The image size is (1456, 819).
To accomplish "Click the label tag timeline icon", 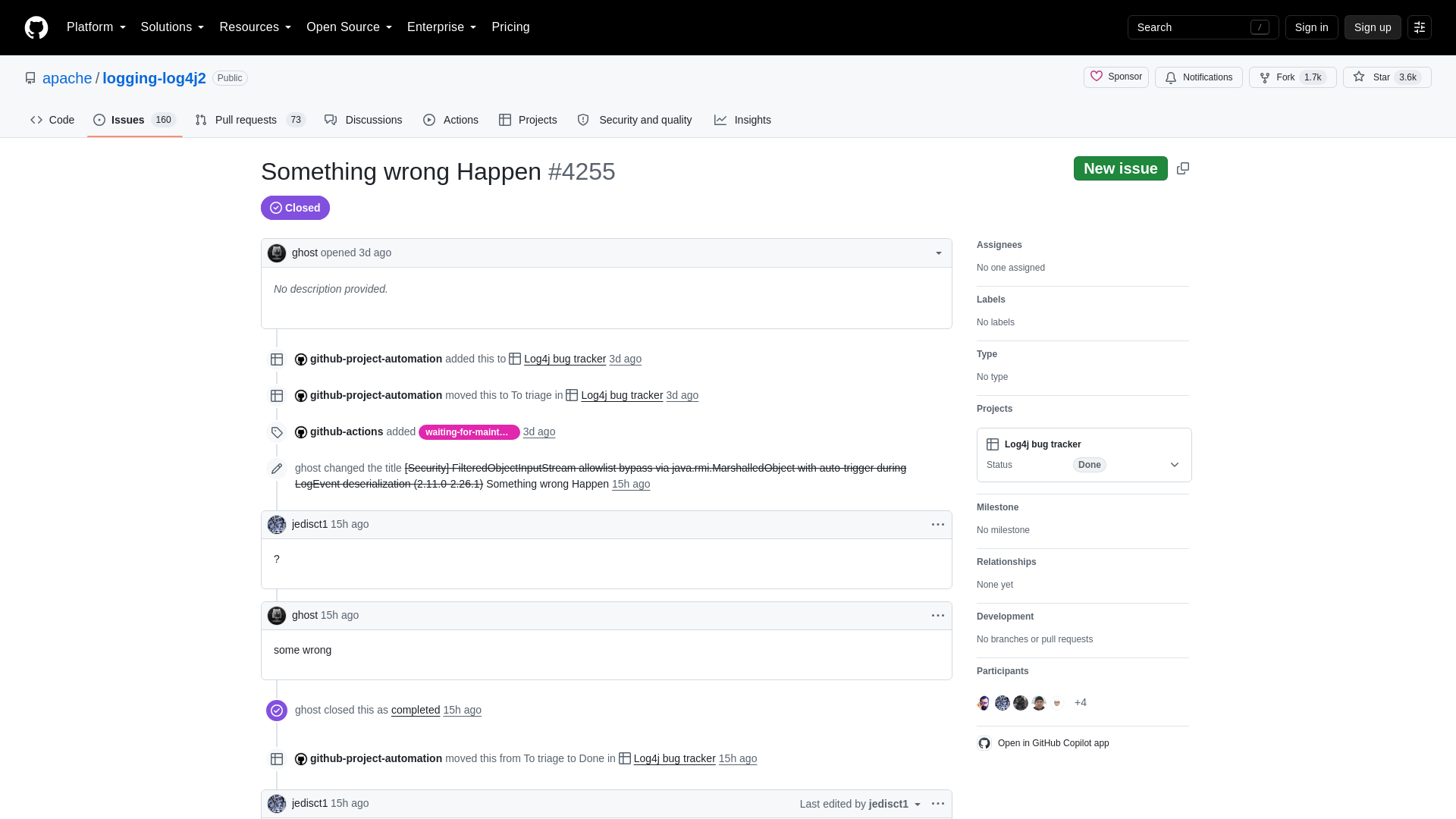I will coord(277,432).
